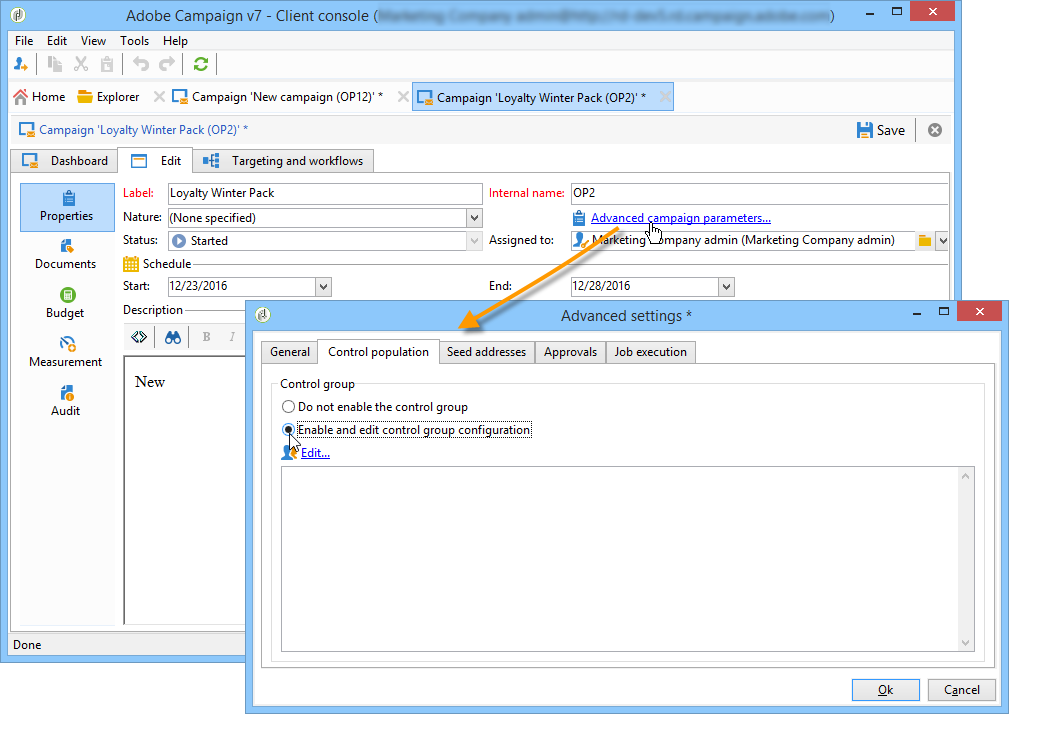
Task: Select 'Enable and edit control group configuration'
Action: (407, 430)
